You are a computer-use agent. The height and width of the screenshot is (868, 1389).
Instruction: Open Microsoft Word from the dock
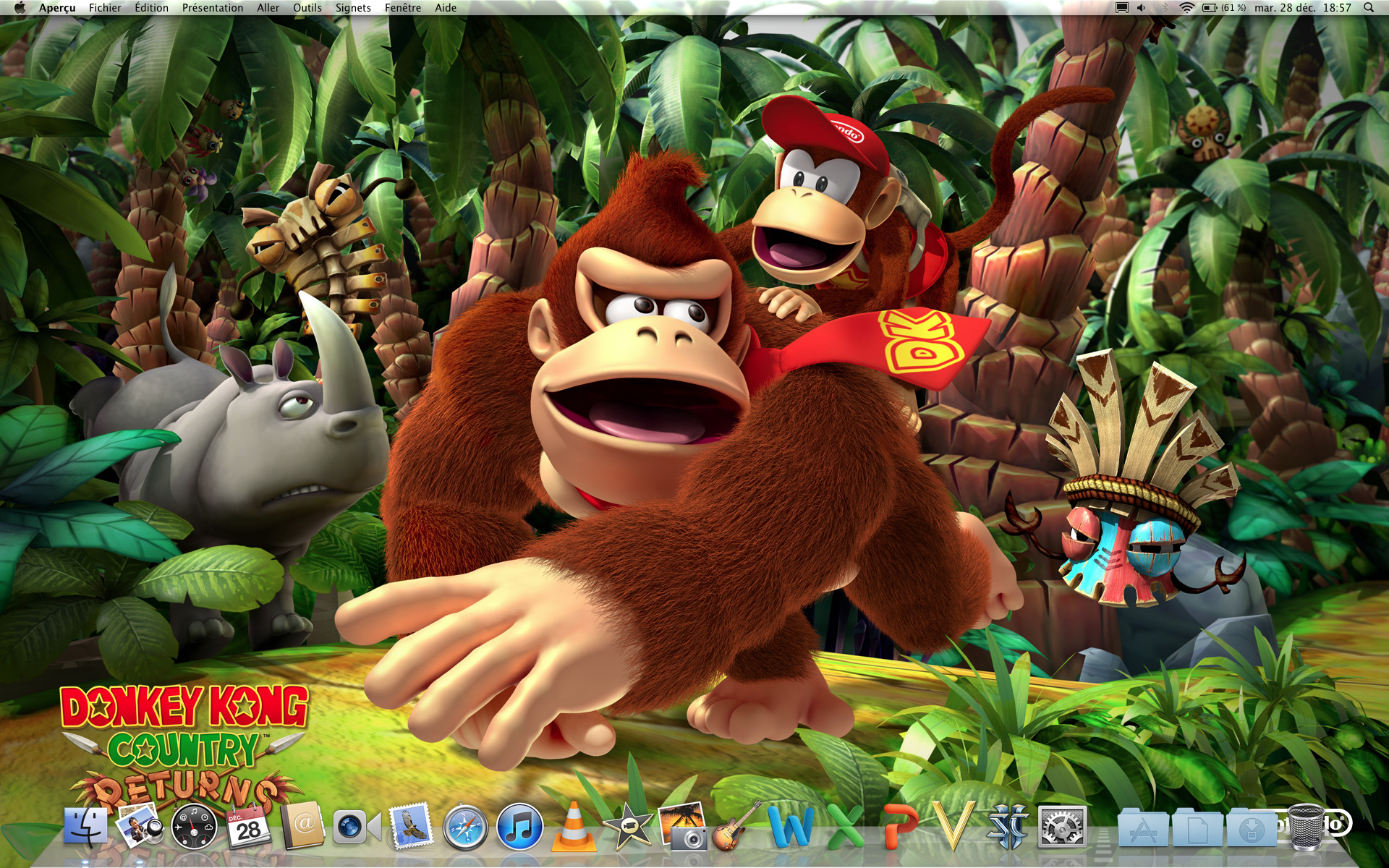[791, 827]
